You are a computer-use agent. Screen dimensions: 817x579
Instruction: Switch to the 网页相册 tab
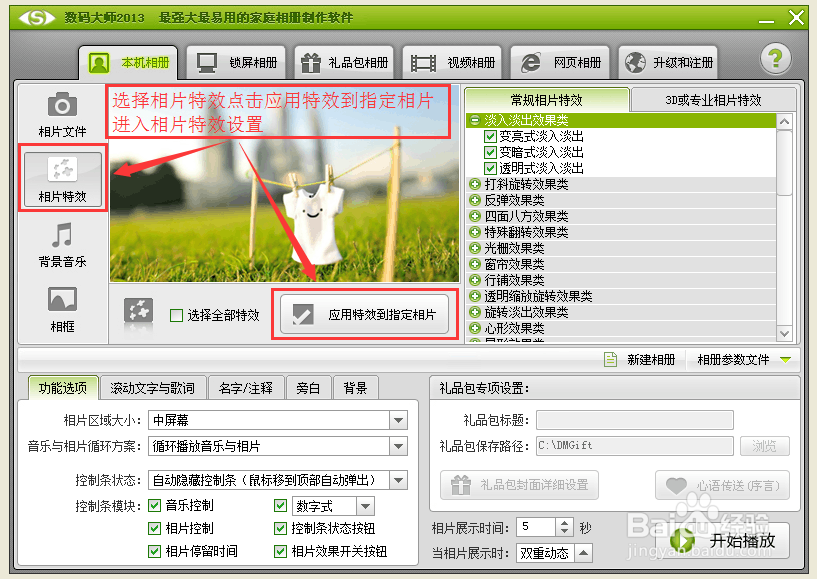(560, 63)
